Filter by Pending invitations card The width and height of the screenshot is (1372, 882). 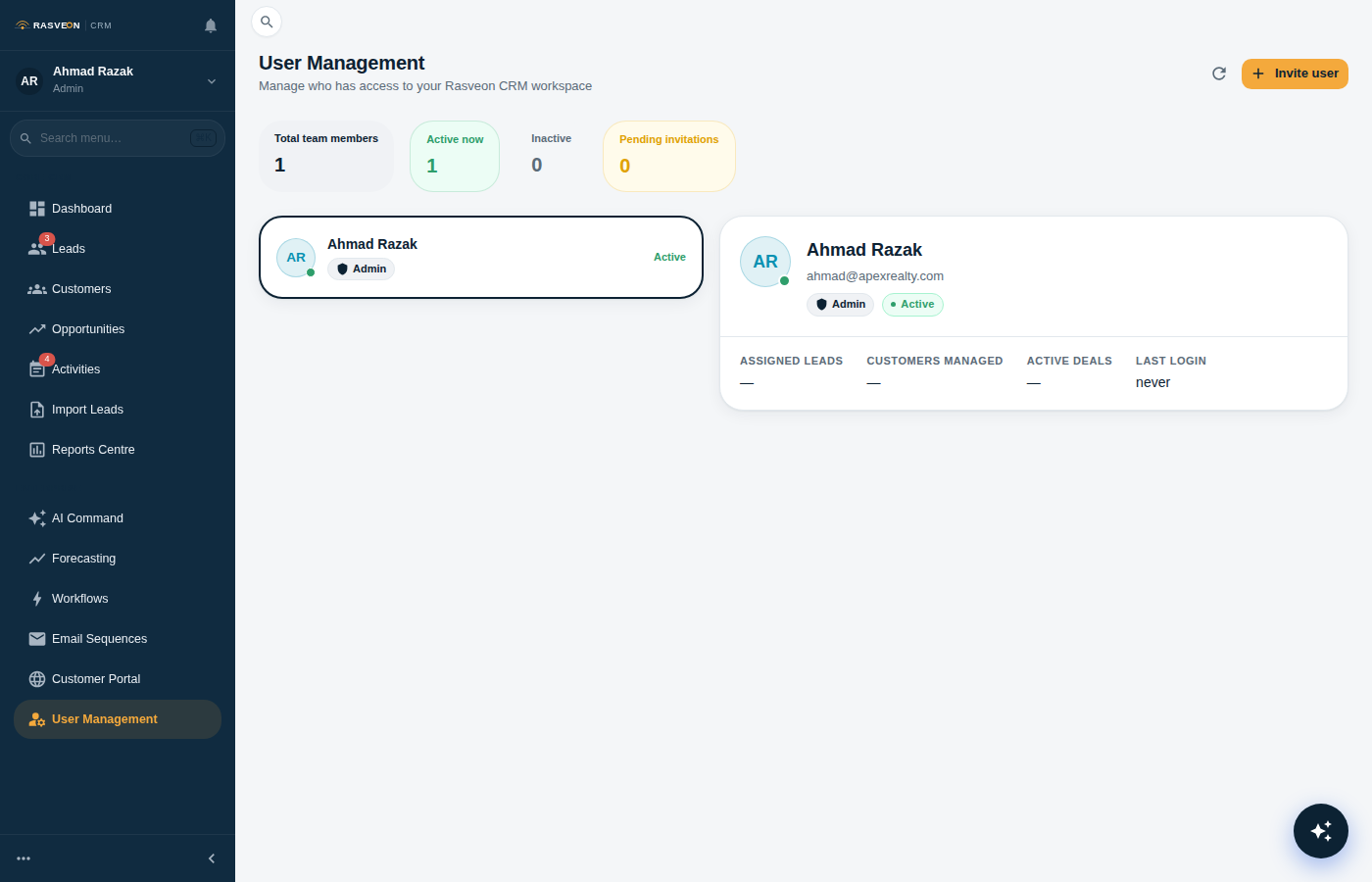pyautogui.click(x=669, y=156)
